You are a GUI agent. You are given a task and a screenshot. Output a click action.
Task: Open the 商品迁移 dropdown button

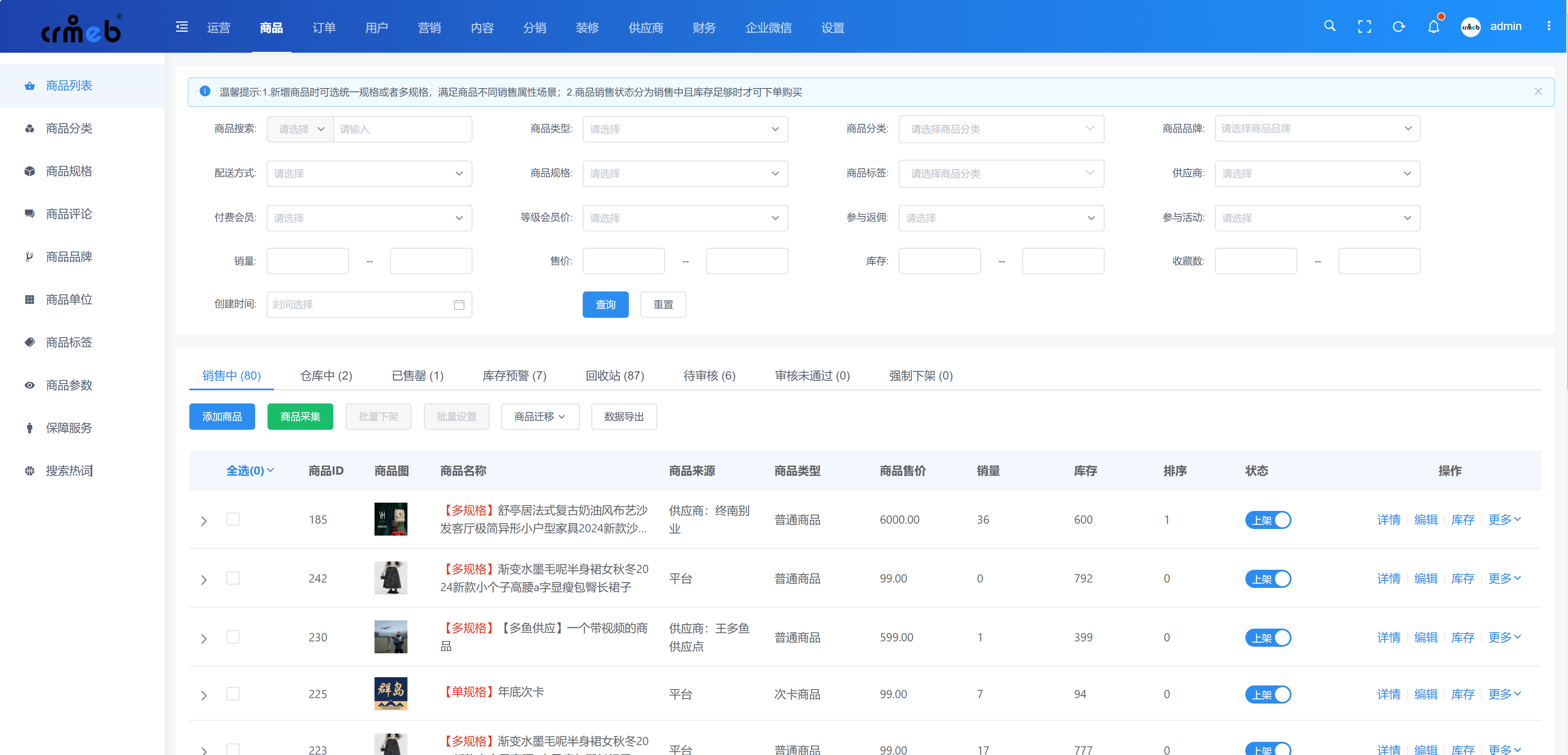pos(540,417)
